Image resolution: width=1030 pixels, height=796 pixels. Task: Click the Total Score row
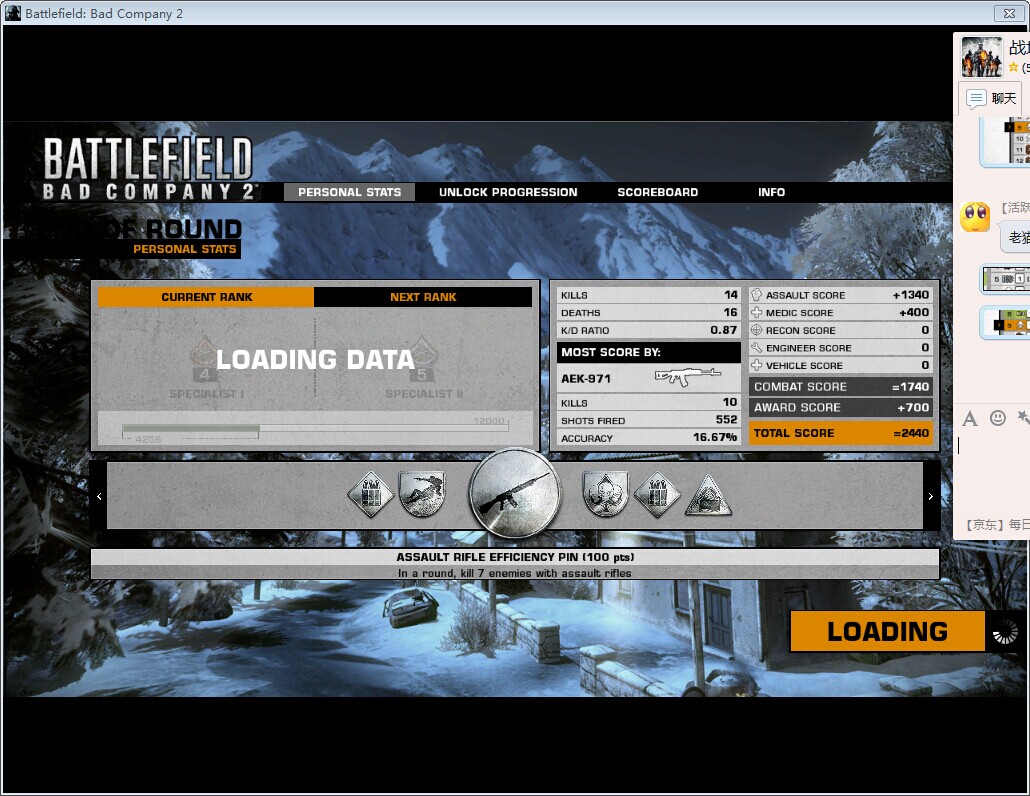click(x=841, y=433)
